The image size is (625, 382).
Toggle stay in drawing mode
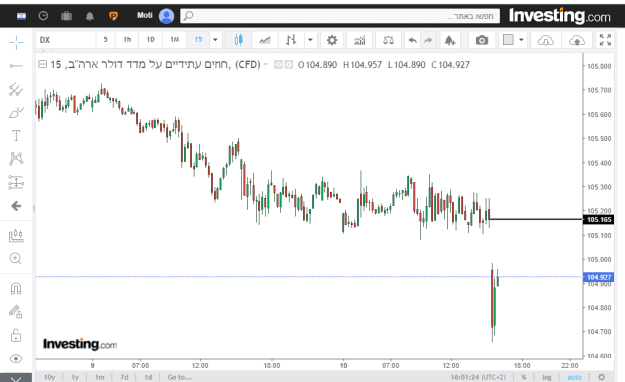[x=16, y=311]
